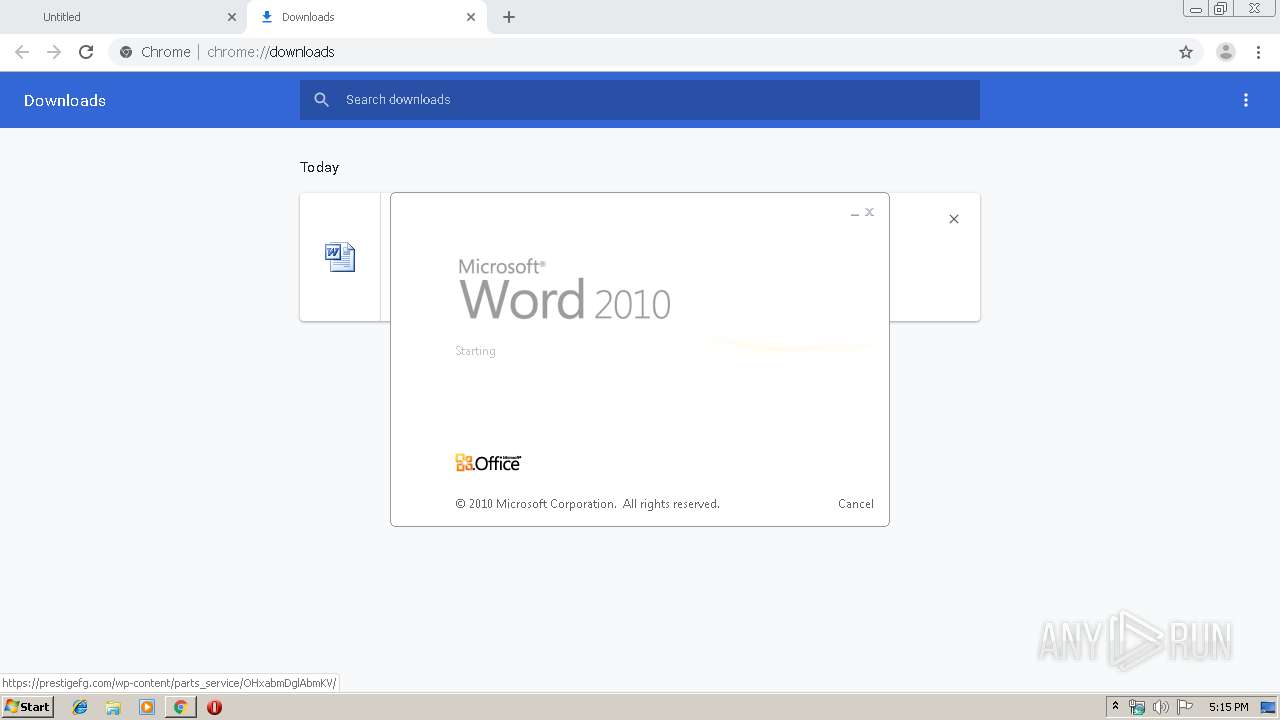
Task: Click the Chrome site info chip
Action: [155, 52]
